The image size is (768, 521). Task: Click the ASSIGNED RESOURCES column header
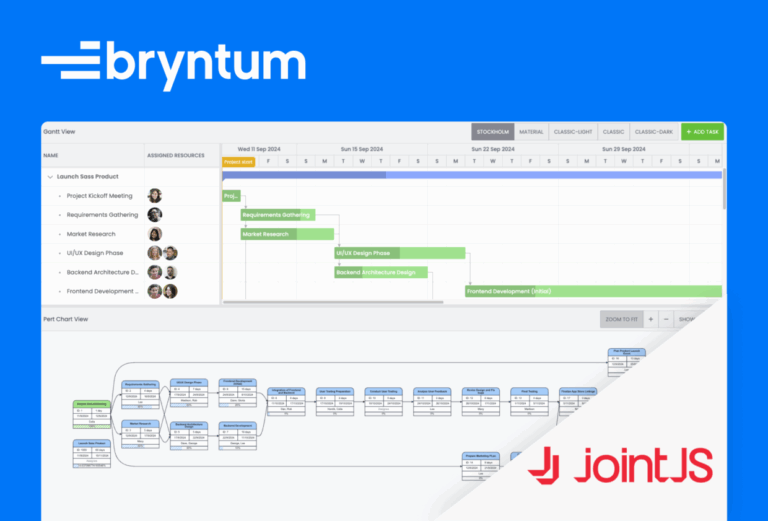point(182,155)
